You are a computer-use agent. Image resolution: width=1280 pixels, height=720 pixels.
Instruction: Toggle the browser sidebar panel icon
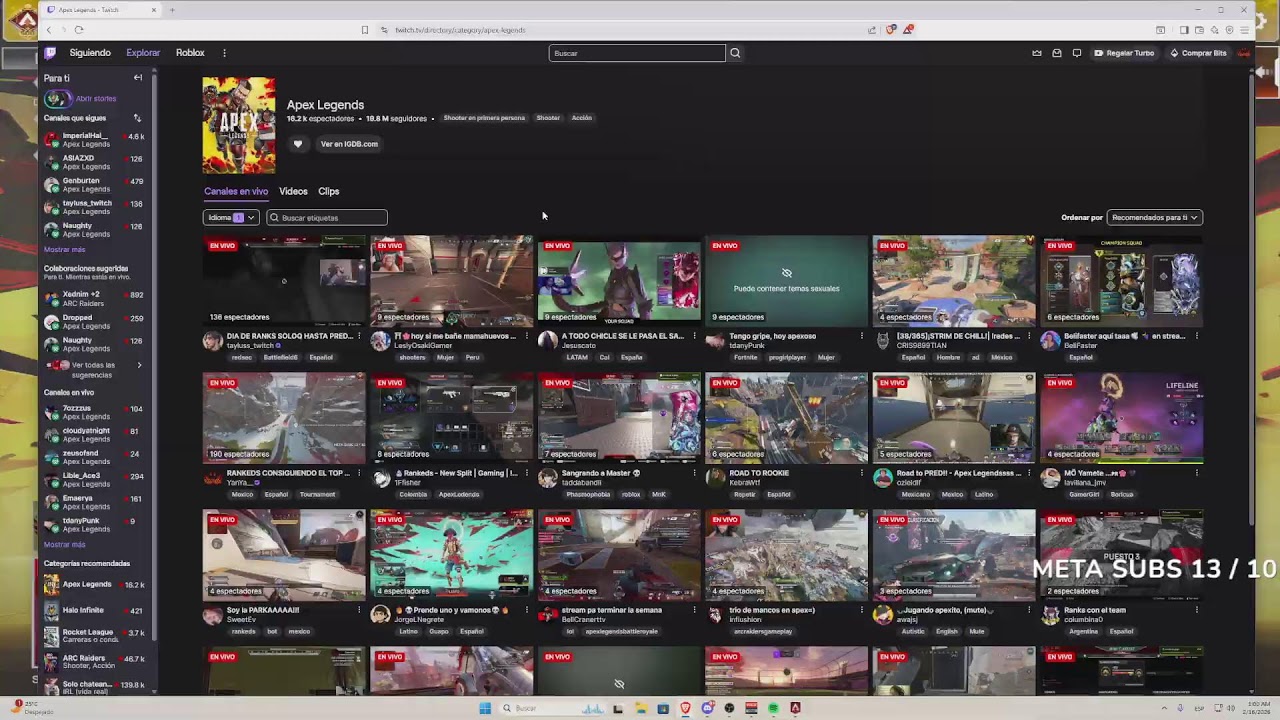(1184, 30)
